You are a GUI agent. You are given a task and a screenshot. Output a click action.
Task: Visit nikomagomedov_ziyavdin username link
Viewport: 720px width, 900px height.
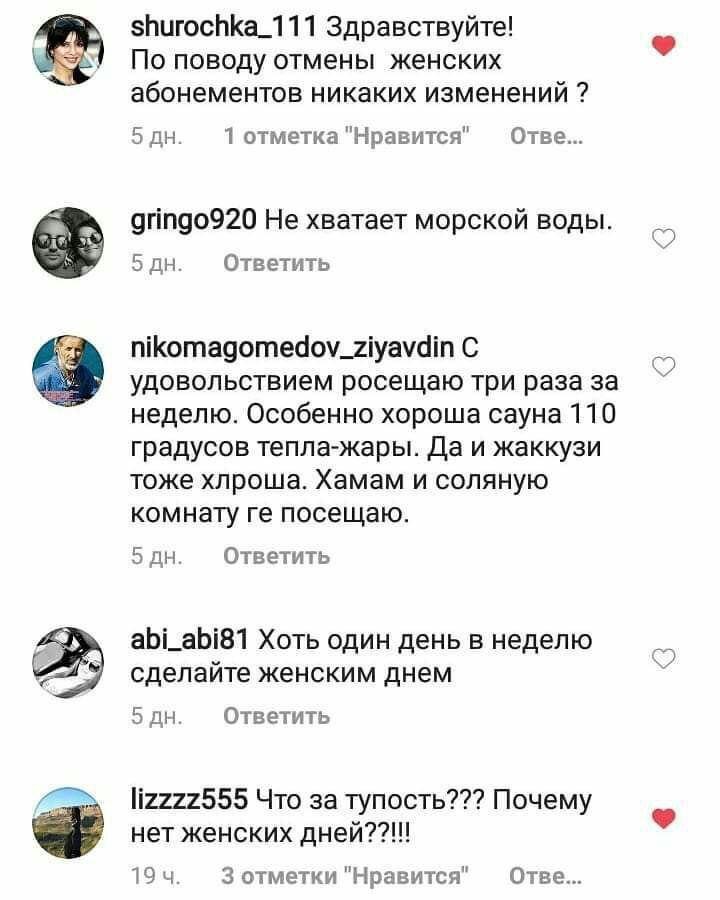292,348
